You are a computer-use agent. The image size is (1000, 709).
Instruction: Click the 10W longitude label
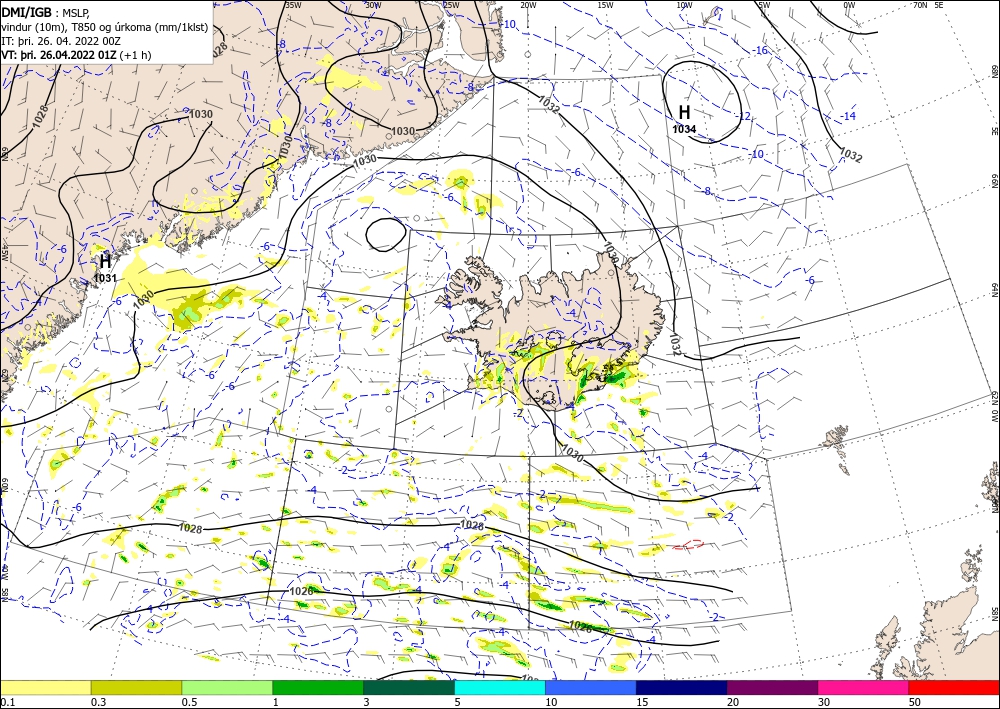[x=684, y=4]
